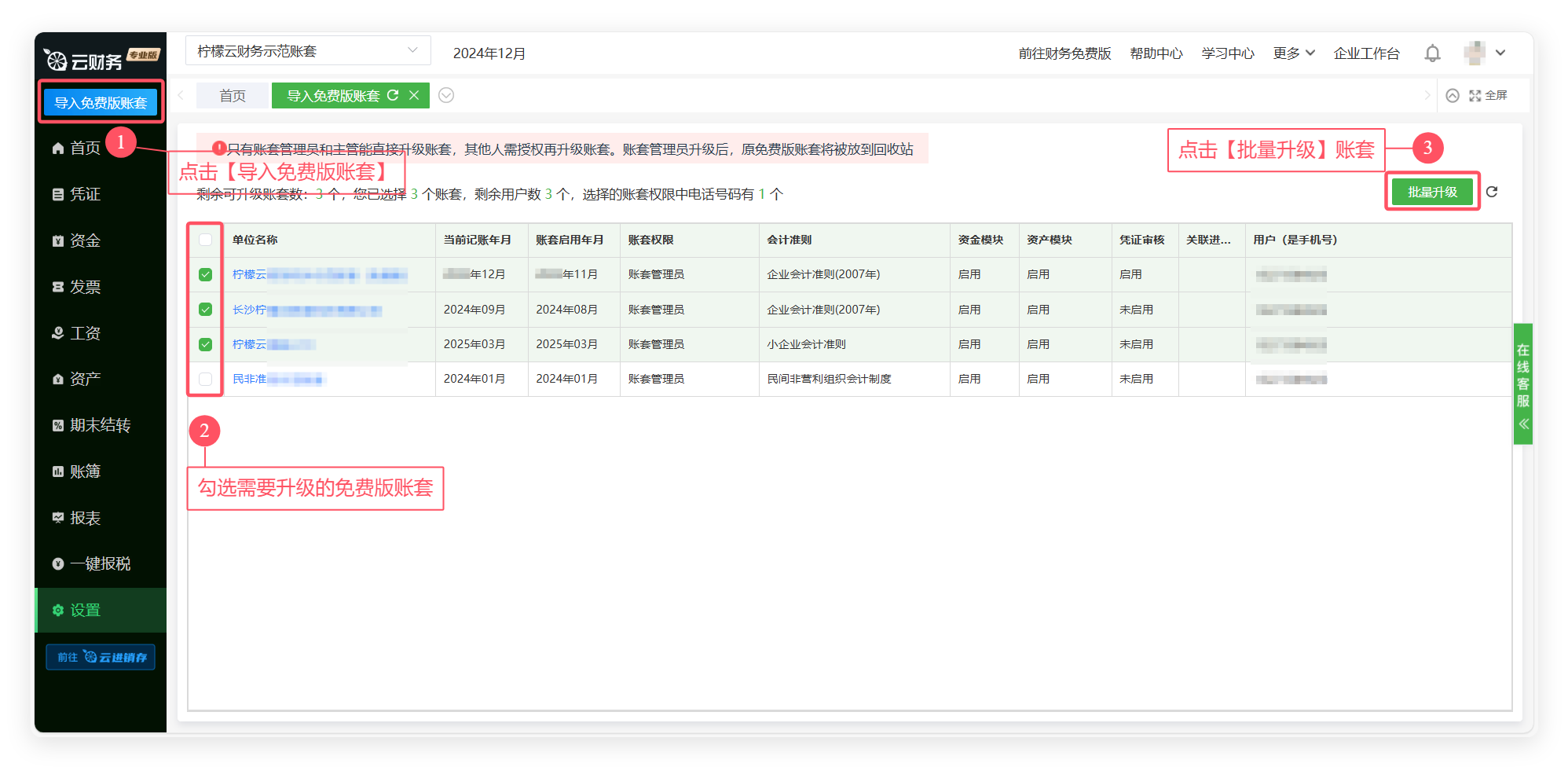
Task: Open the user avatar dropdown arrow
Action: pyautogui.click(x=1500, y=53)
